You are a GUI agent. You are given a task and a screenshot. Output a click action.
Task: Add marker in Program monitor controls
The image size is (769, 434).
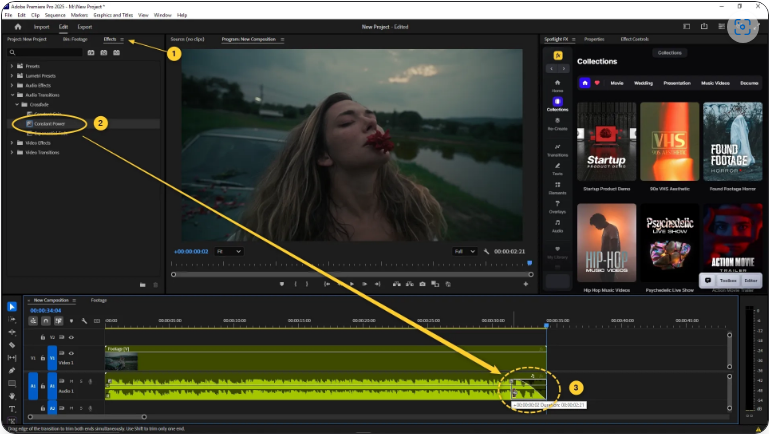(x=282, y=284)
